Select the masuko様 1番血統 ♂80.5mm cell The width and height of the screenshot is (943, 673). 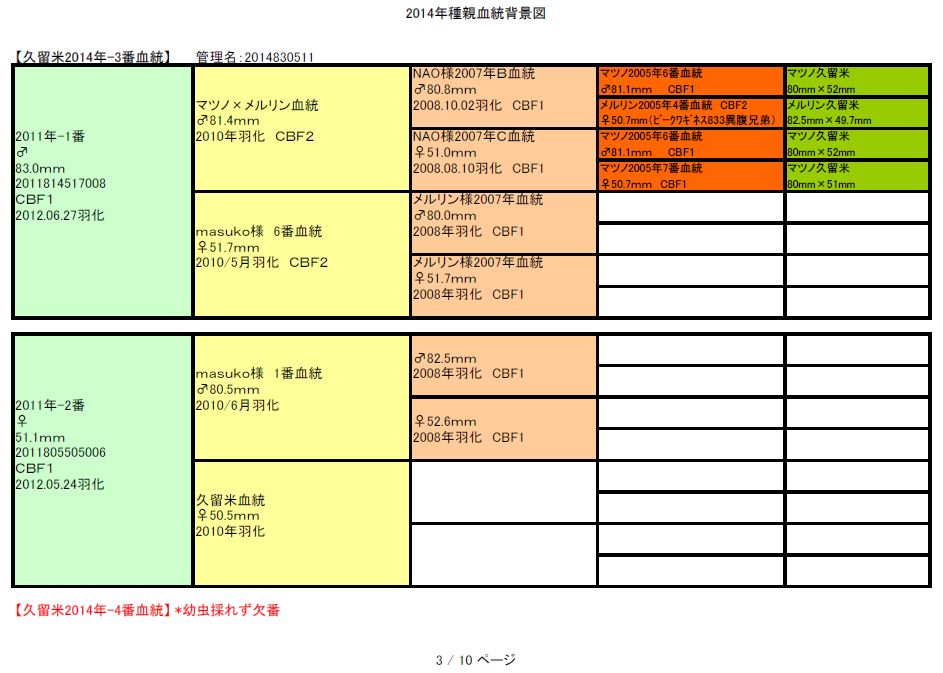pos(301,397)
